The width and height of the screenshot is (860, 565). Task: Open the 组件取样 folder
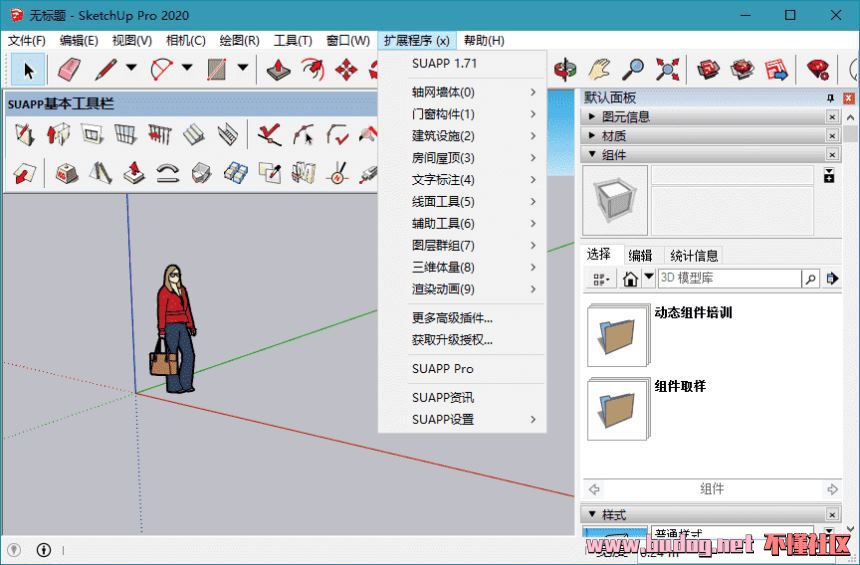coord(618,409)
